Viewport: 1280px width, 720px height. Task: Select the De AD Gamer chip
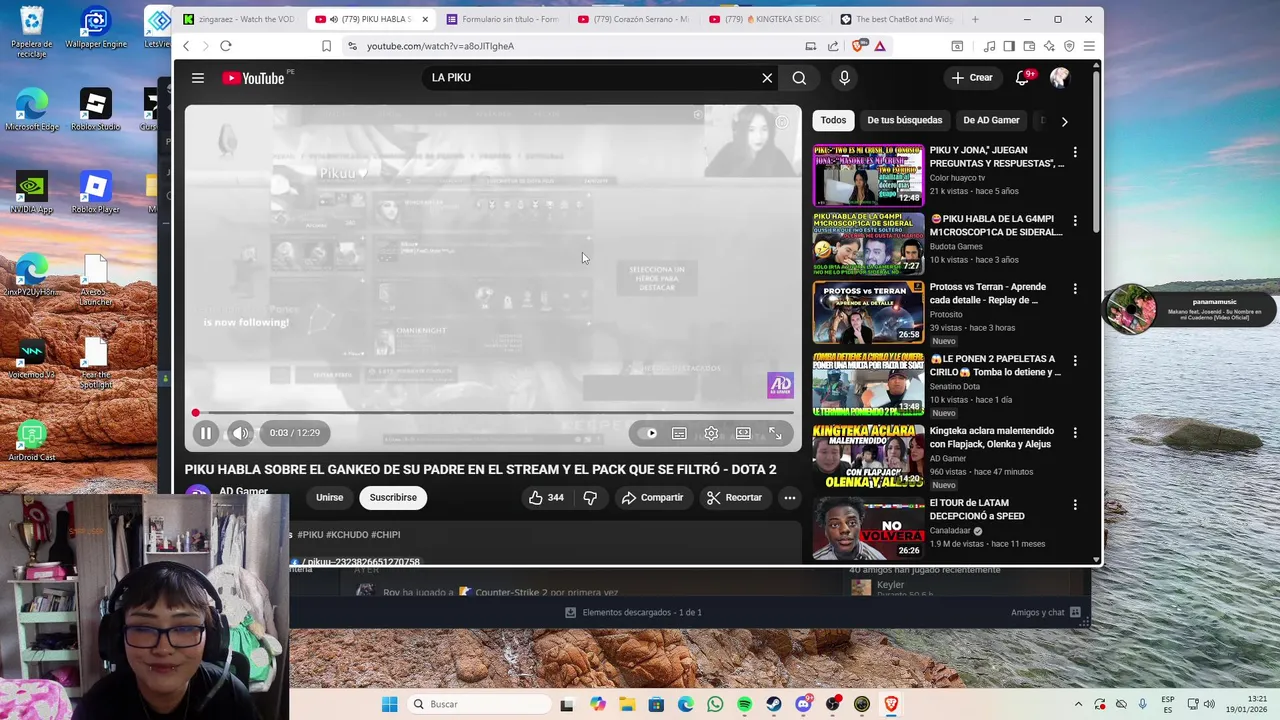991,120
